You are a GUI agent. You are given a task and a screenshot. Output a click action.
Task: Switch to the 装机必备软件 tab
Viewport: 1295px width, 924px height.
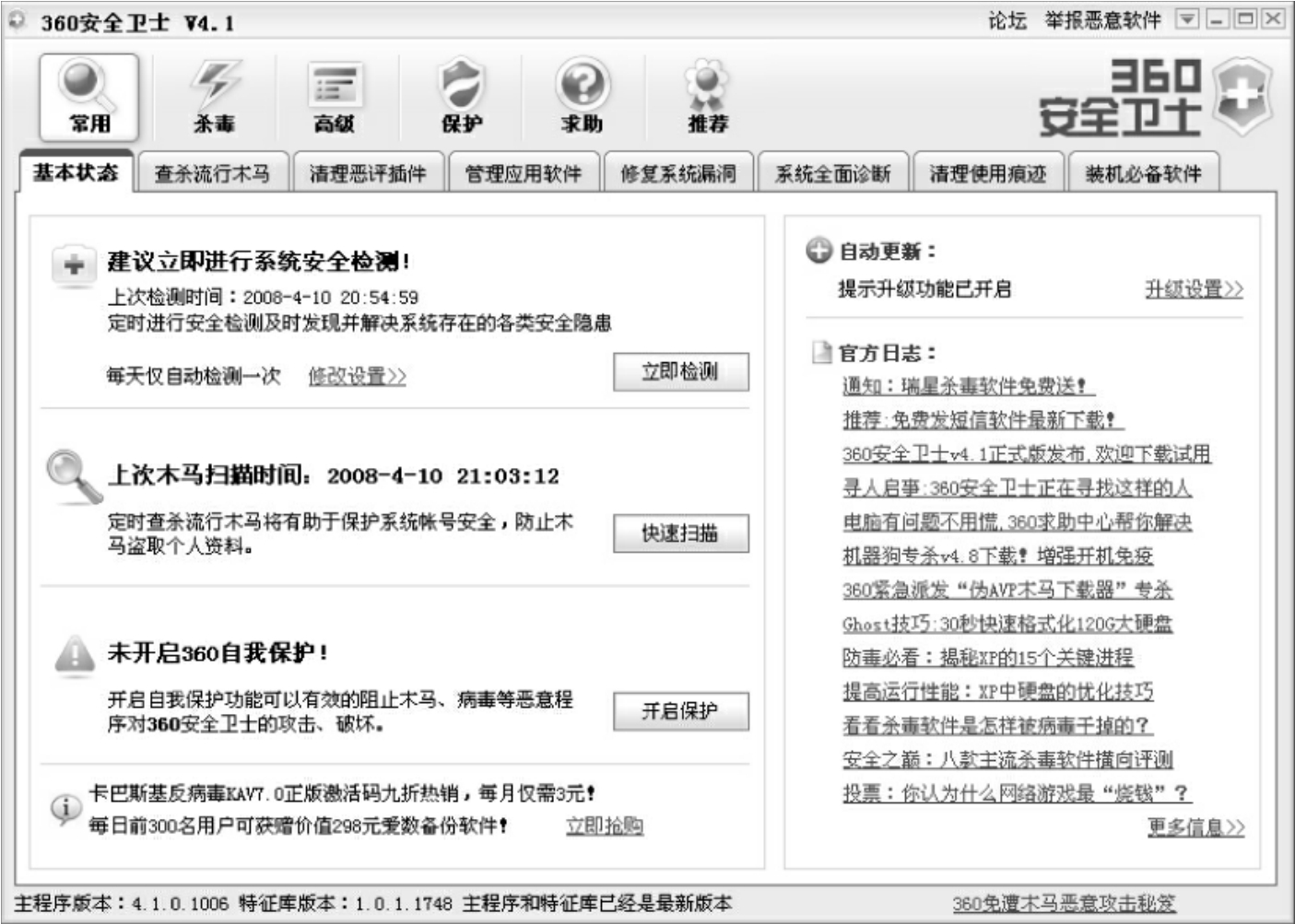click(x=1143, y=173)
